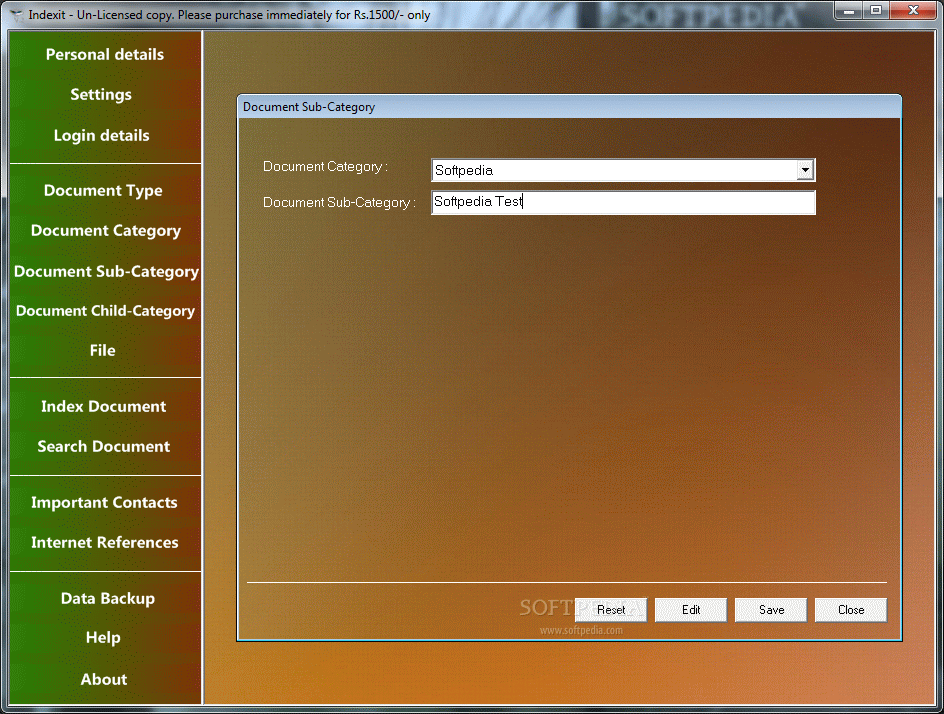Open the Personal details section
The image size is (944, 714).
coord(105,55)
